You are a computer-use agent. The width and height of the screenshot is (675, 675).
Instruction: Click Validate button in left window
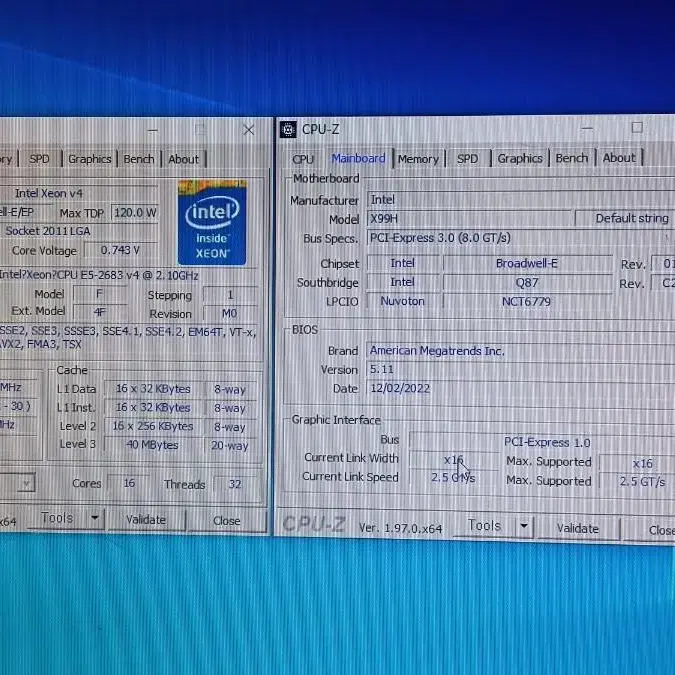point(146,520)
